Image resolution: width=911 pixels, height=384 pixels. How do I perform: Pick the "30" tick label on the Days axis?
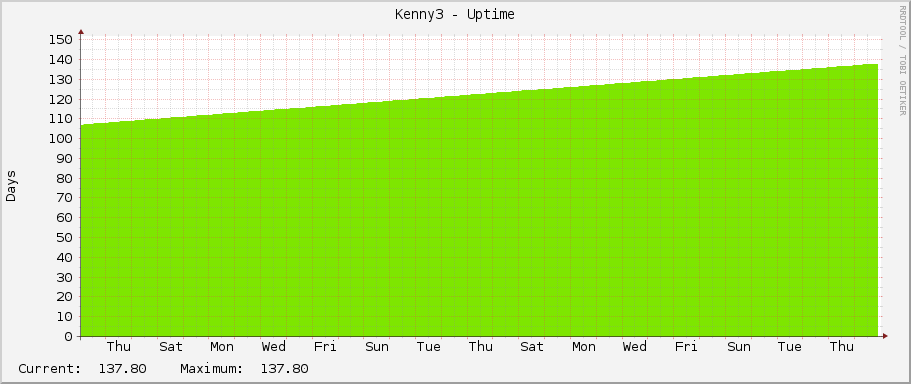65,277
